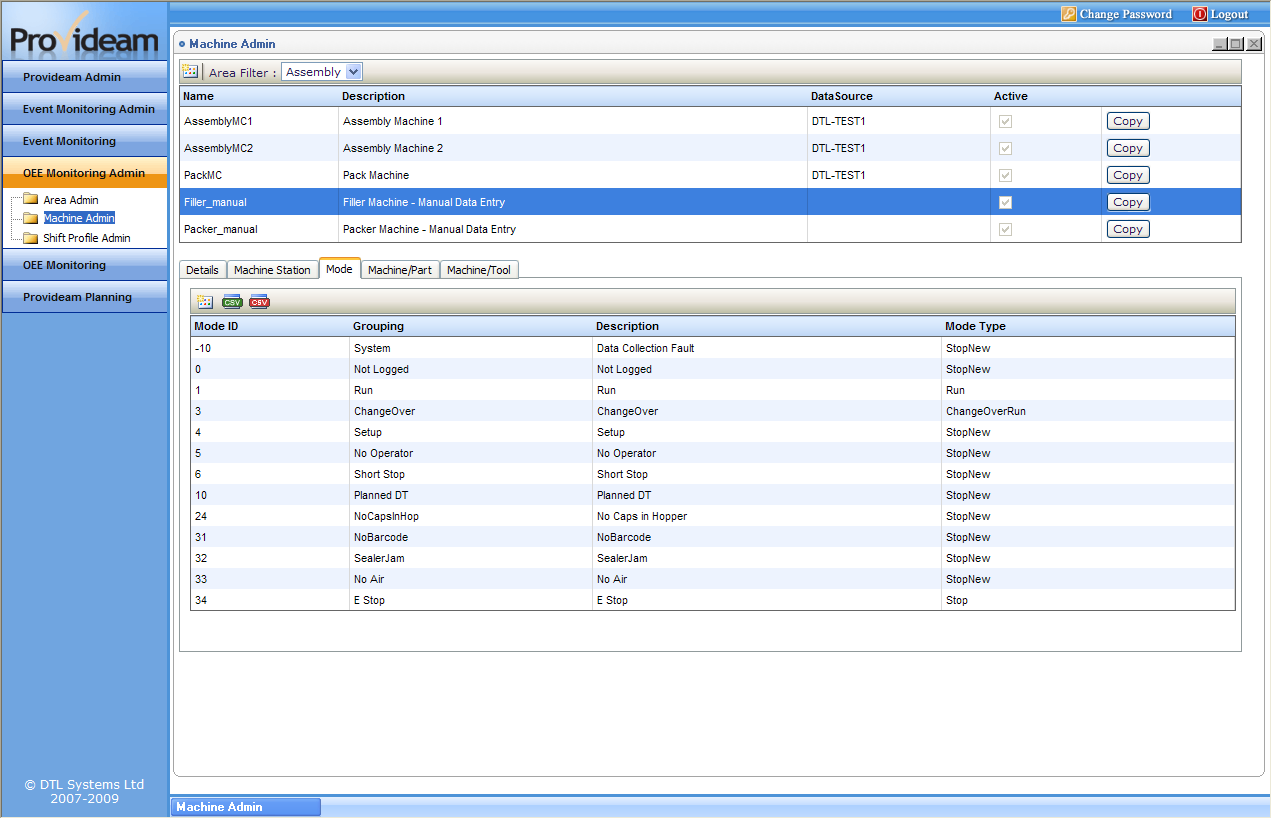The height and width of the screenshot is (819, 1272).
Task: Copy the AssemblyMC1 machine
Action: point(1128,121)
